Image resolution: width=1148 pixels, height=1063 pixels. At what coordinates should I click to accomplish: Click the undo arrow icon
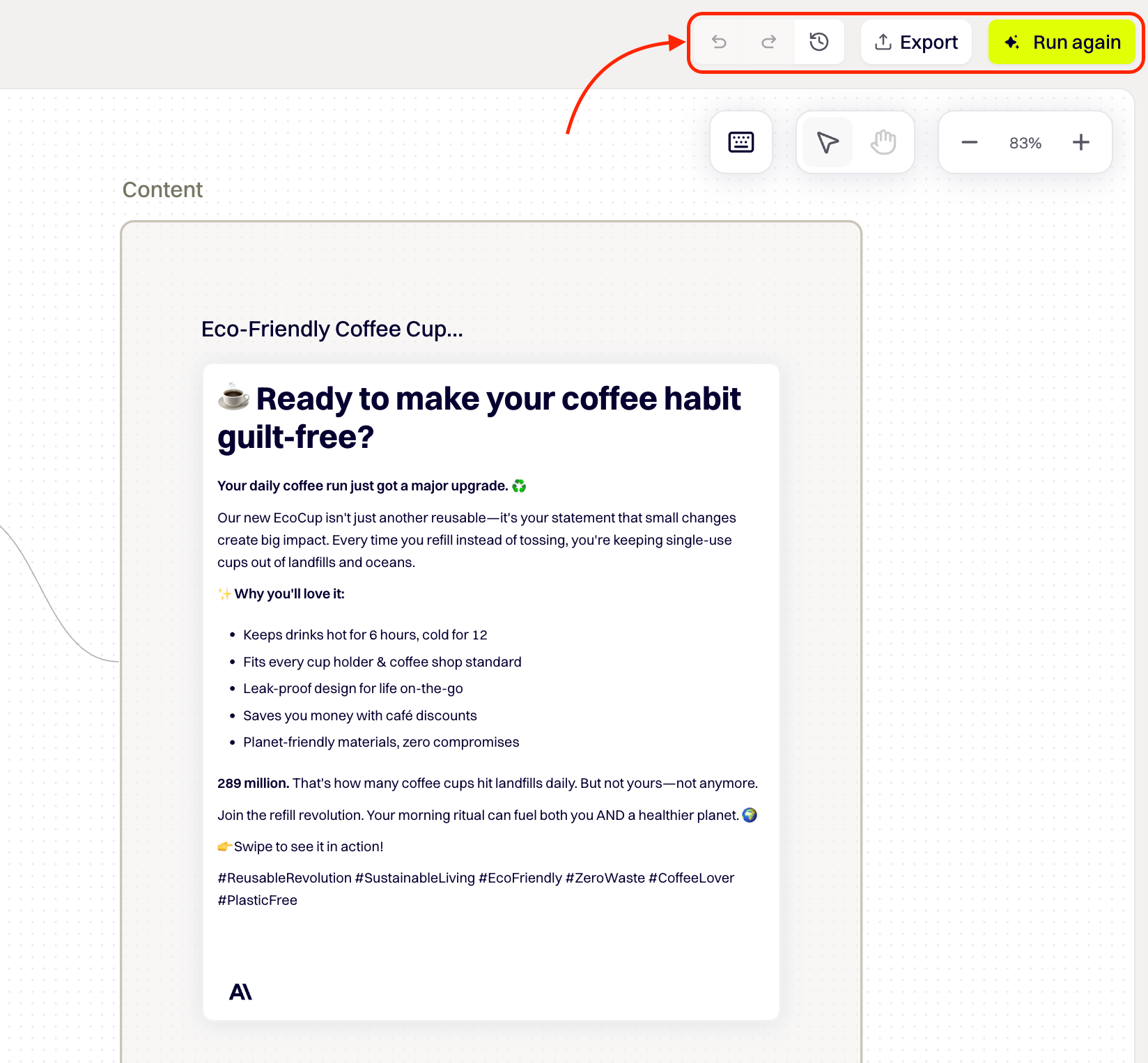coord(719,42)
